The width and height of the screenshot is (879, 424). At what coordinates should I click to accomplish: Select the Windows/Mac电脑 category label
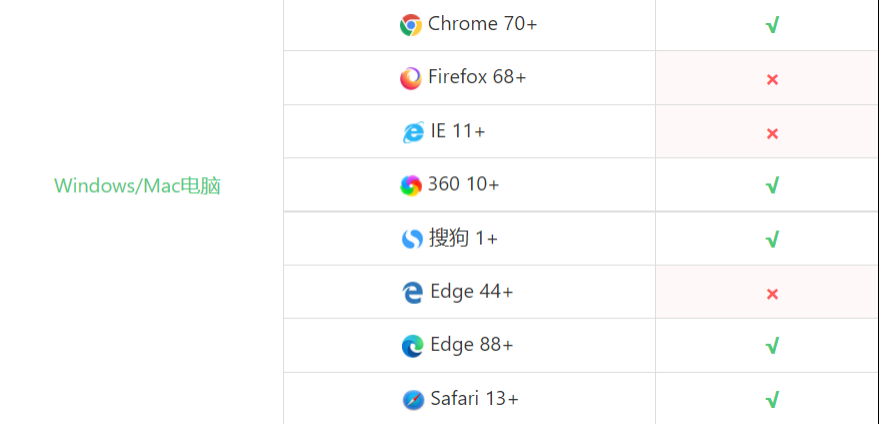click(x=137, y=186)
